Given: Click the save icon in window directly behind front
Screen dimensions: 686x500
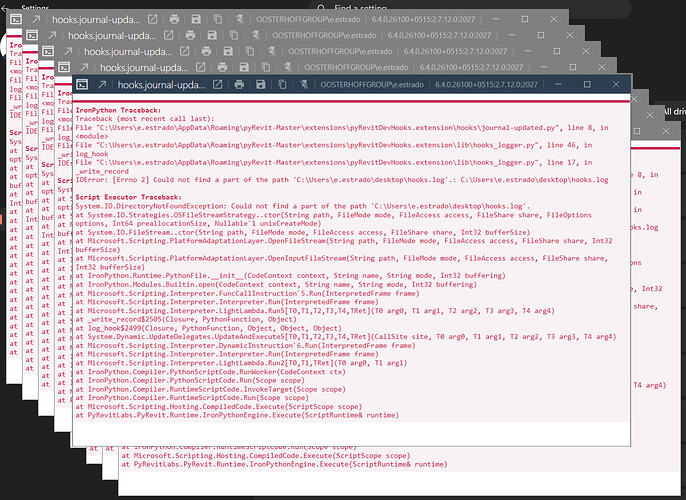Looking at the screenshot, I should pos(244,67).
